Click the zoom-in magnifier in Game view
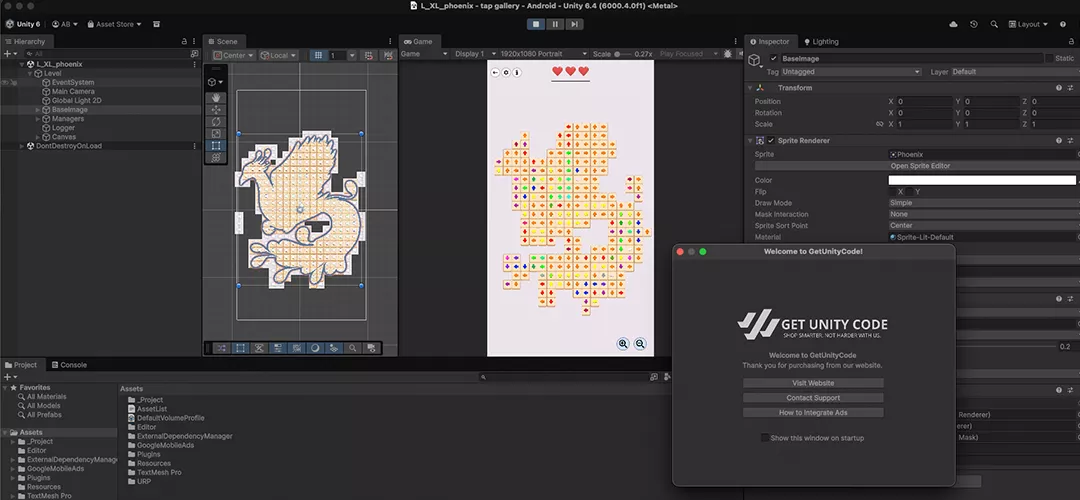 [x=623, y=344]
